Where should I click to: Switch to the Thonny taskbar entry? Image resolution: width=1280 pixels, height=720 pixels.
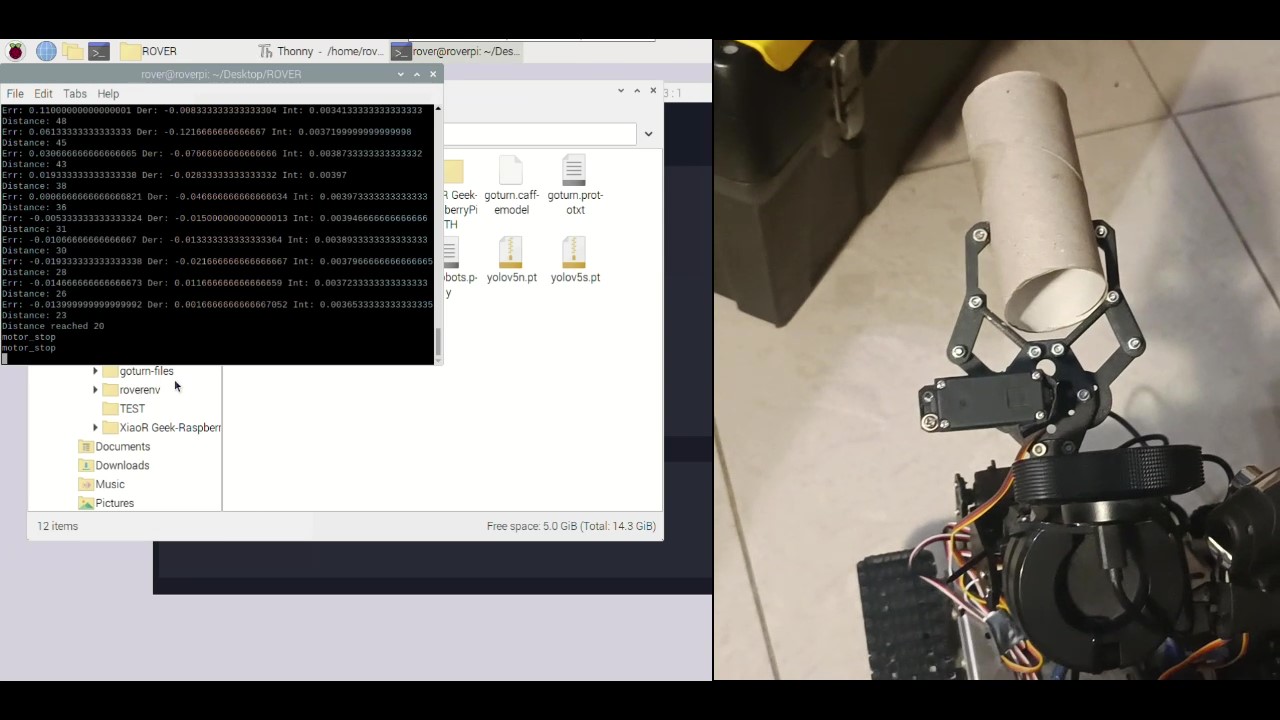(320, 51)
